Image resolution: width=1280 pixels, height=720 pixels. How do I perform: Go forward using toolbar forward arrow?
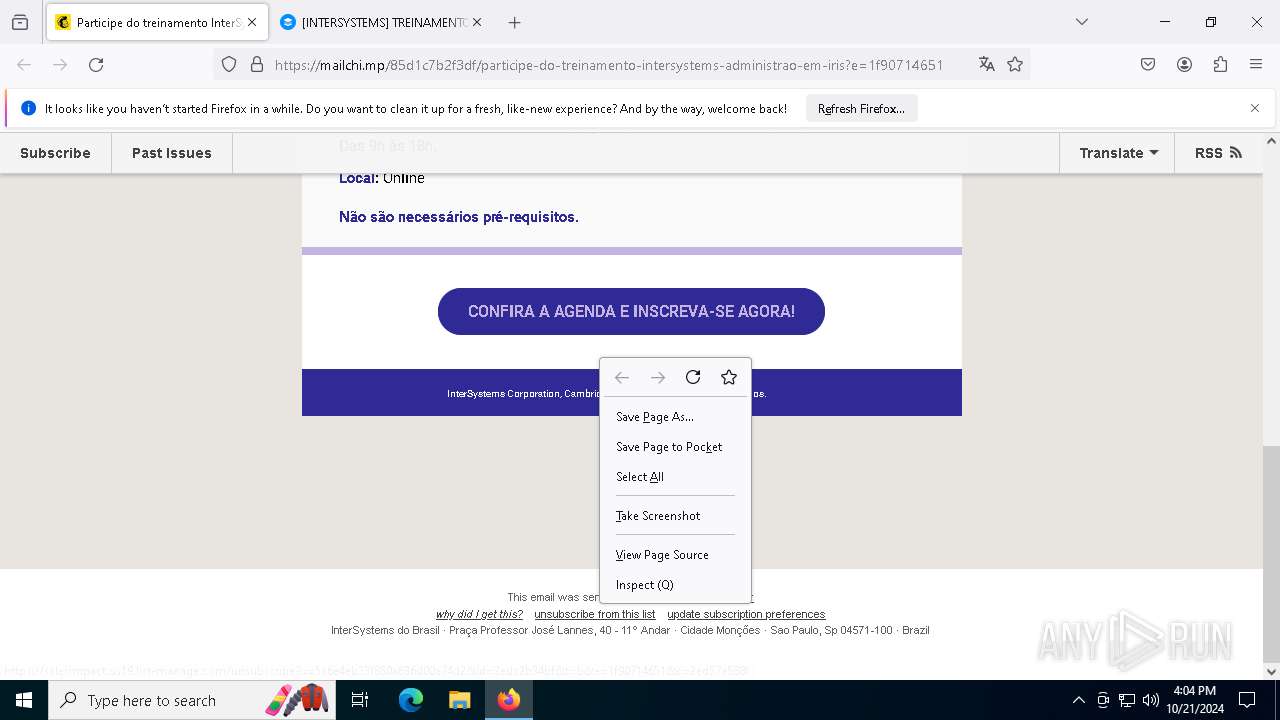coord(60,64)
